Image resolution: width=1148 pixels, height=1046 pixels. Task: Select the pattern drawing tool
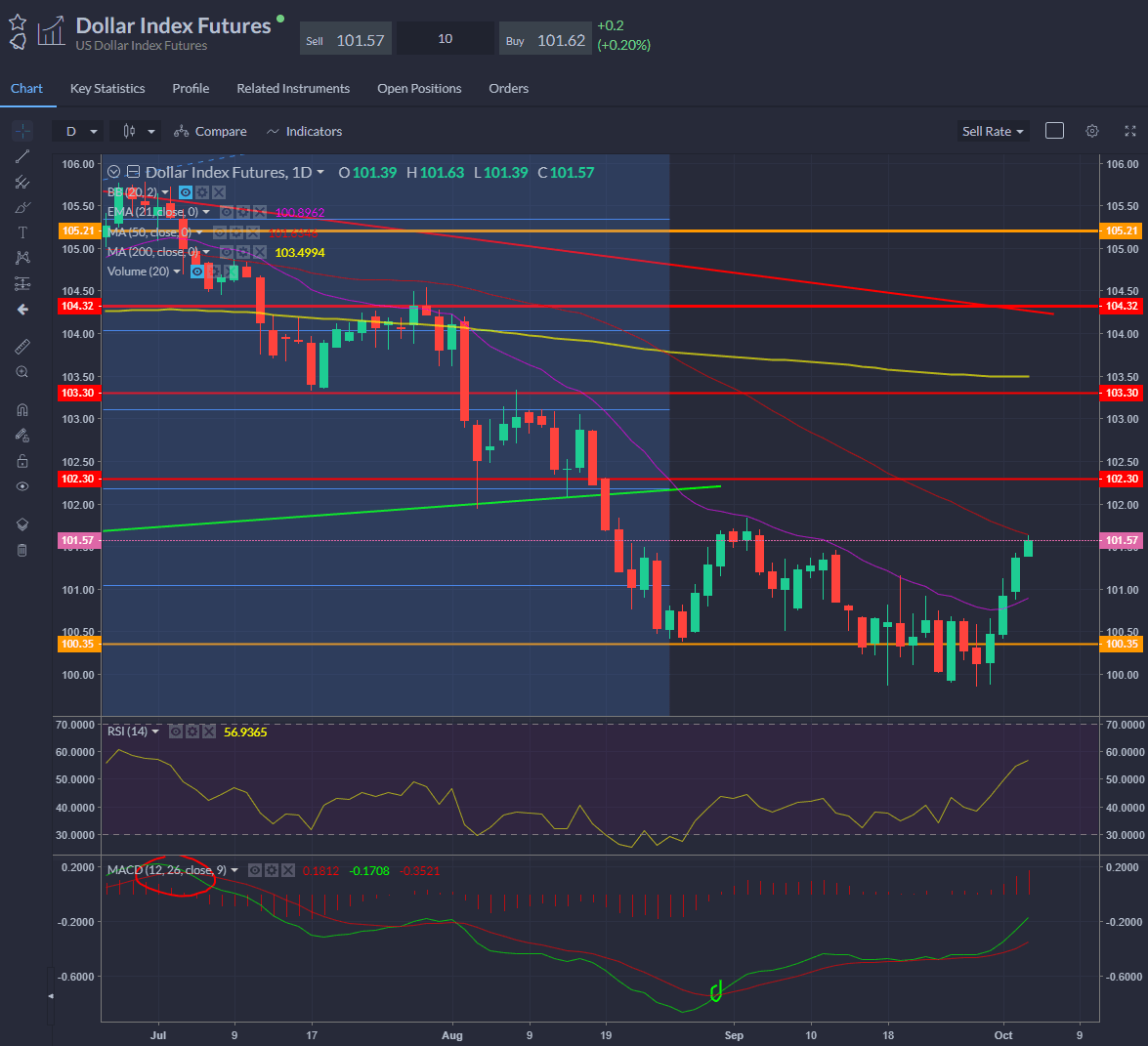tap(22, 258)
